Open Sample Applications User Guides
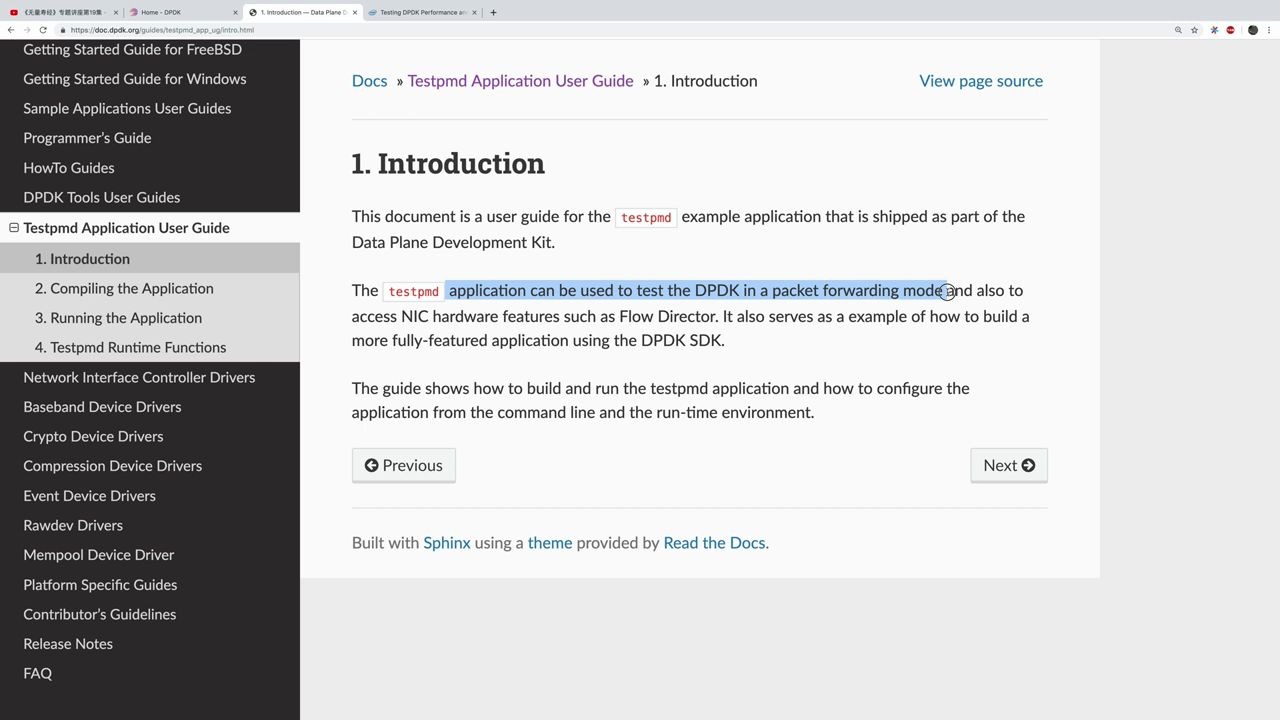The image size is (1280, 720). (x=127, y=108)
